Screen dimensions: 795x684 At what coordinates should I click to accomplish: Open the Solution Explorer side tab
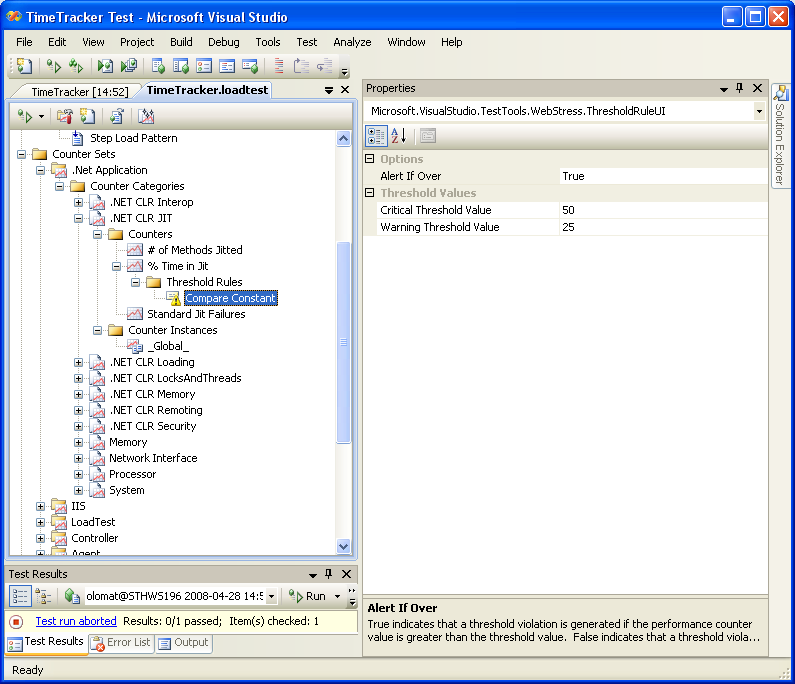tap(780, 136)
